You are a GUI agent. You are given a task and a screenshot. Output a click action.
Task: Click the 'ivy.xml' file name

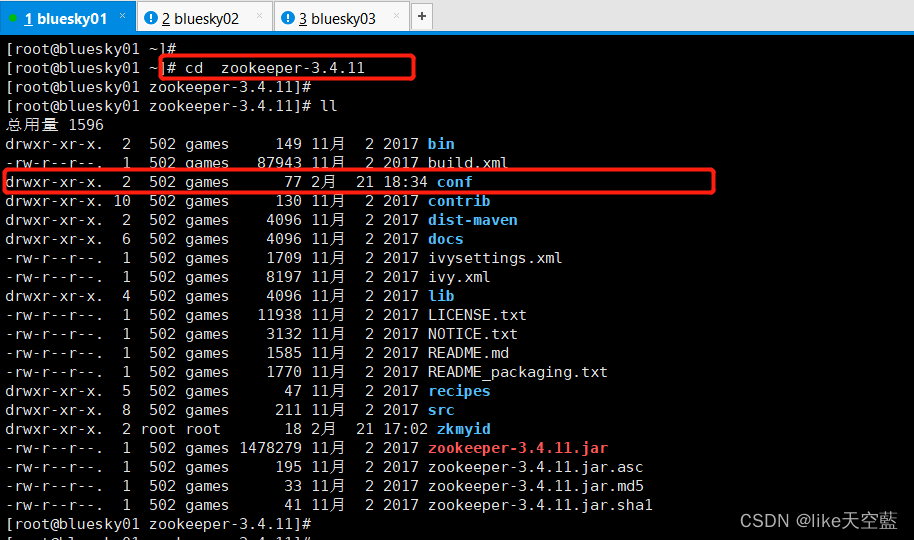tap(459, 277)
